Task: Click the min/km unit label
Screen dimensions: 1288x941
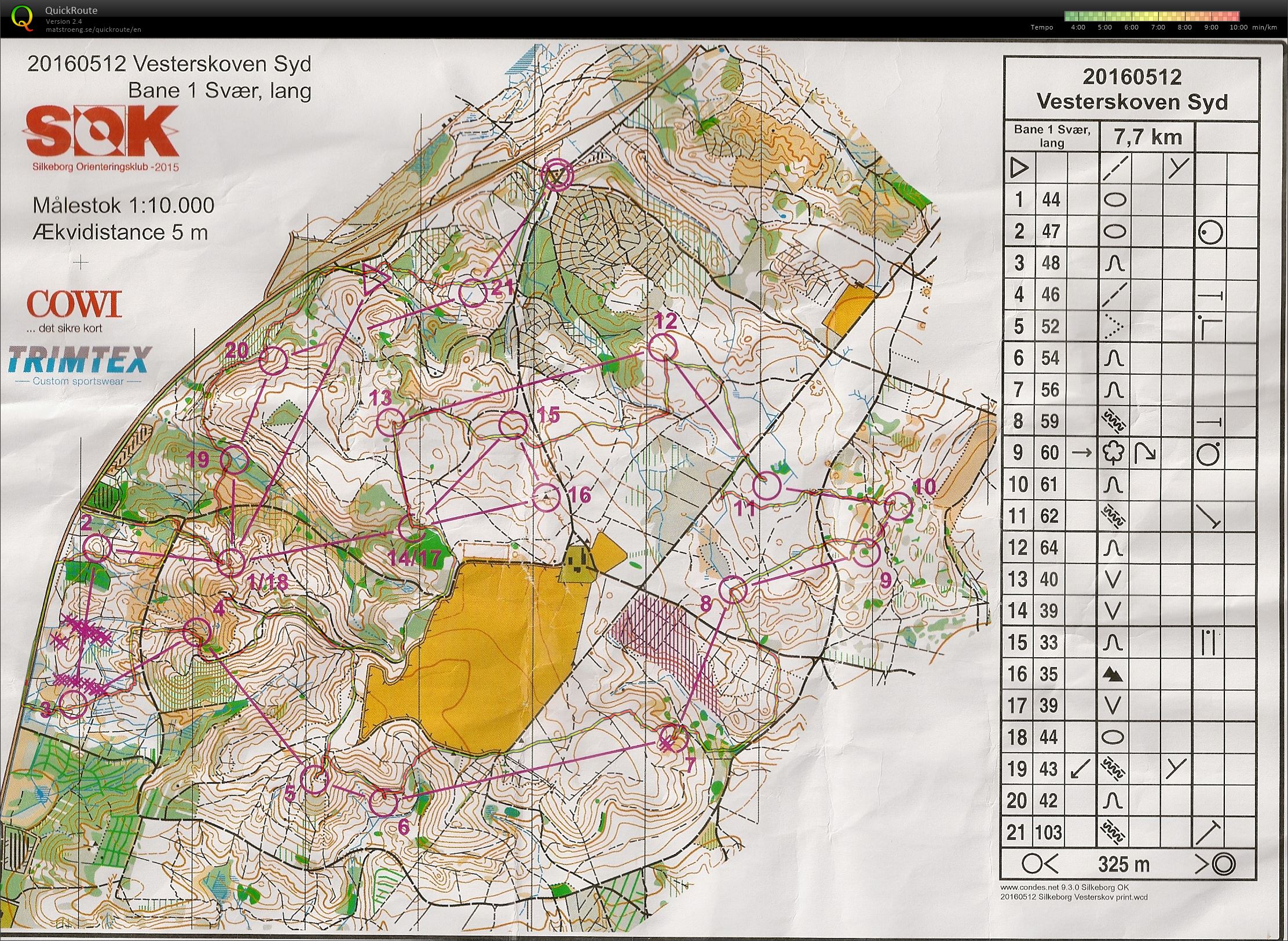Action: pyautogui.click(x=1265, y=27)
